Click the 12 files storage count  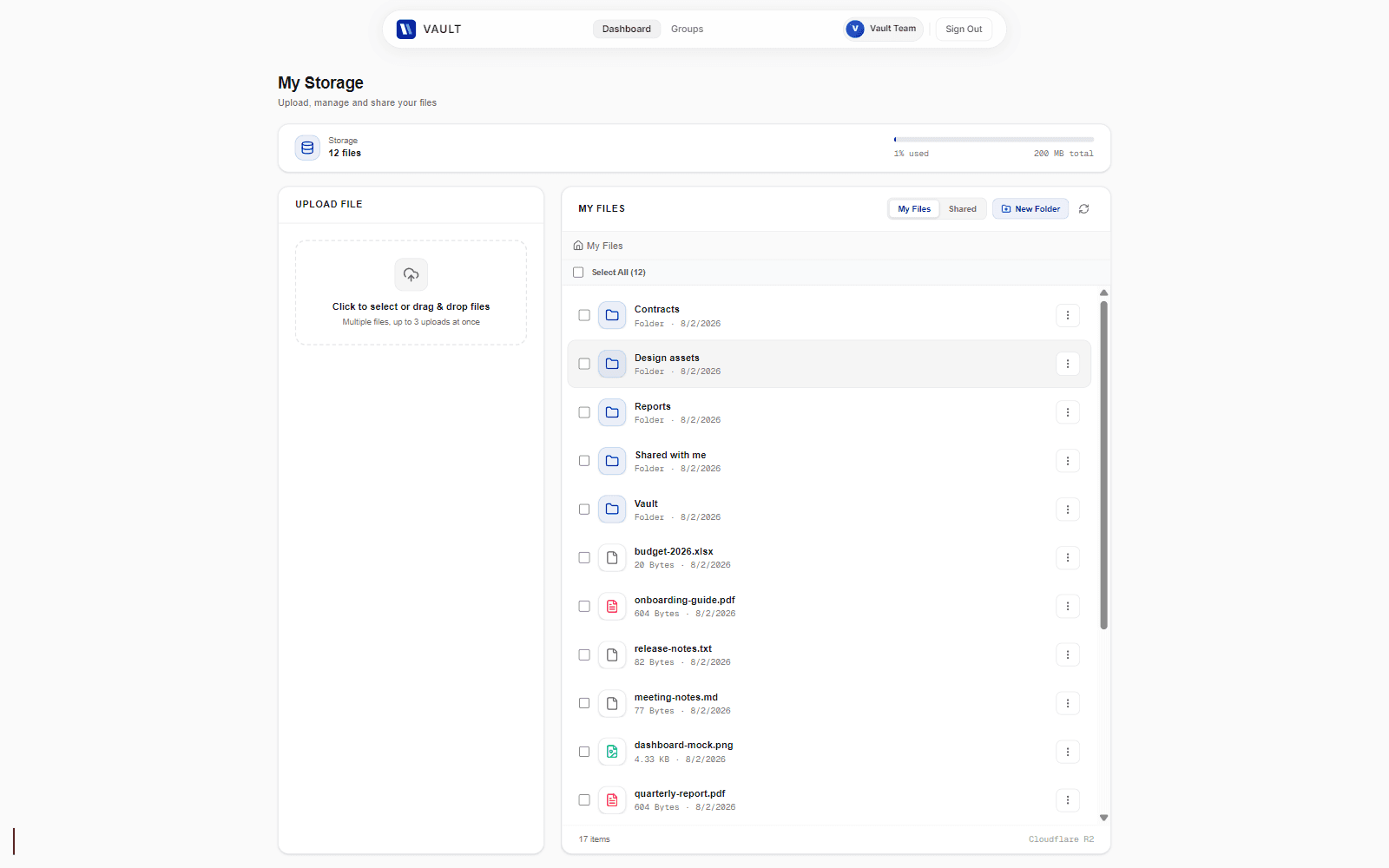(x=345, y=153)
